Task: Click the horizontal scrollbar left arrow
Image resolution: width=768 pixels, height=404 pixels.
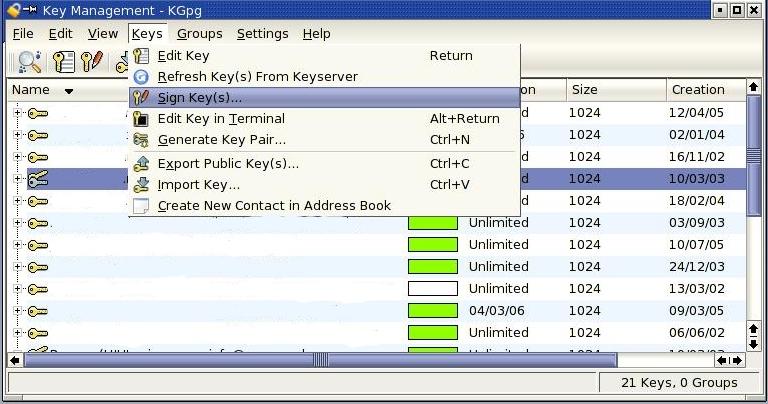Action: pos(15,361)
